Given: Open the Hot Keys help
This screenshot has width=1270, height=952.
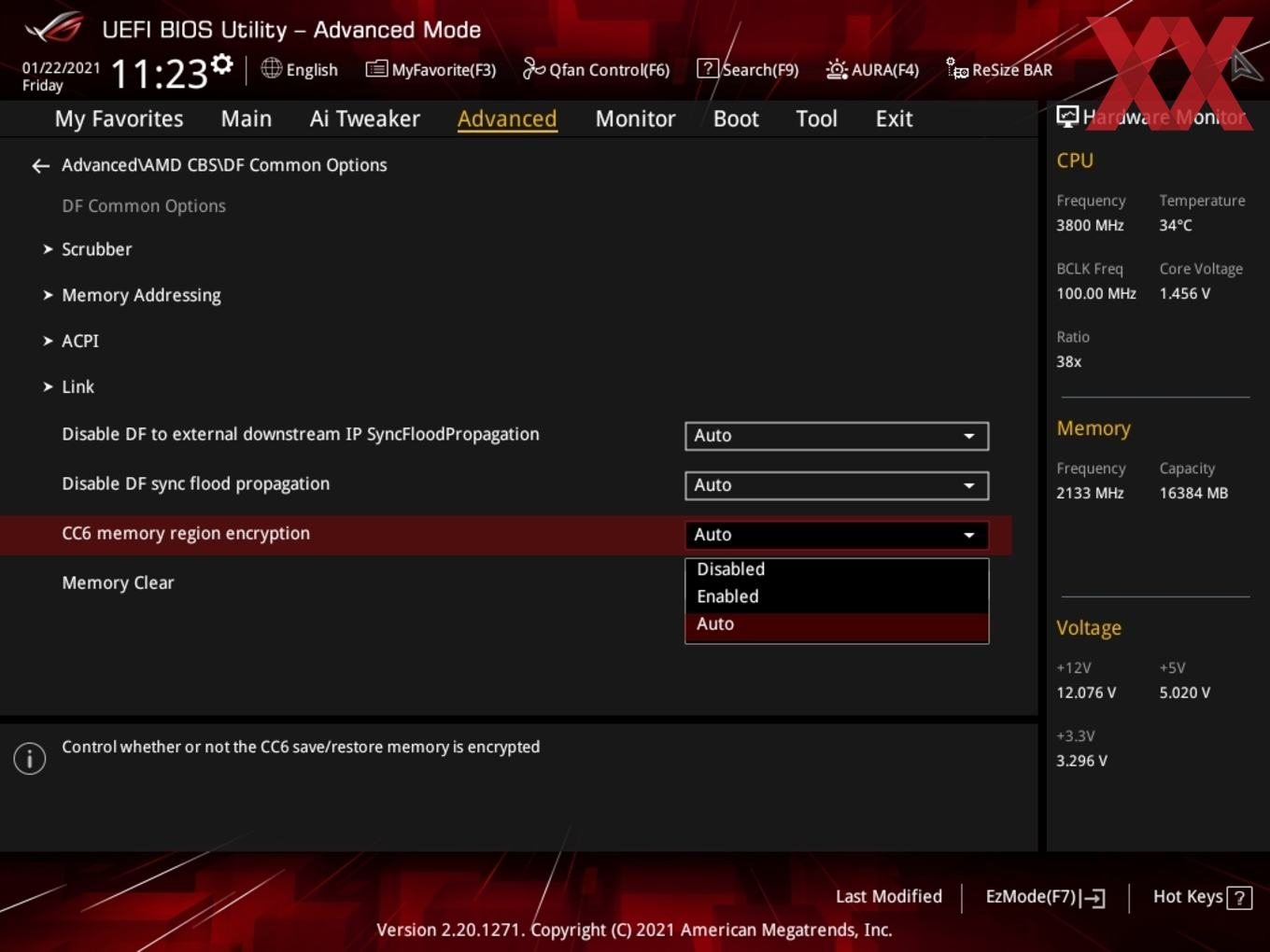Looking at the screenshot, I should pyautogui.click(x=1202, y=897).
